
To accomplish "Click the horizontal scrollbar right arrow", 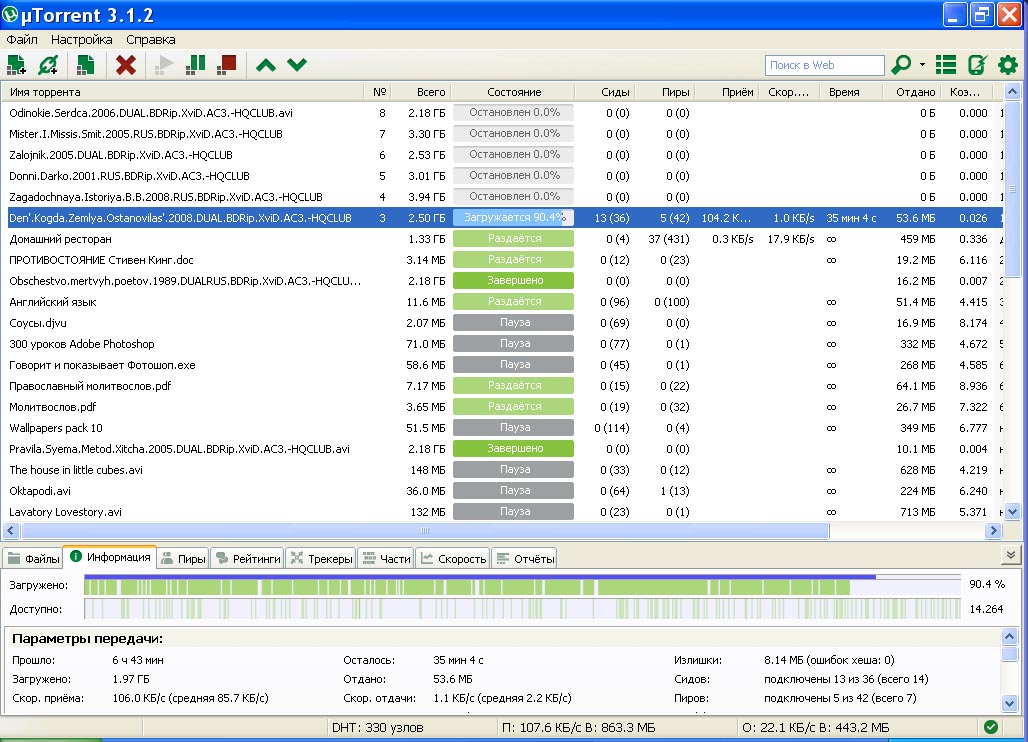I will (x=993, y=530).
